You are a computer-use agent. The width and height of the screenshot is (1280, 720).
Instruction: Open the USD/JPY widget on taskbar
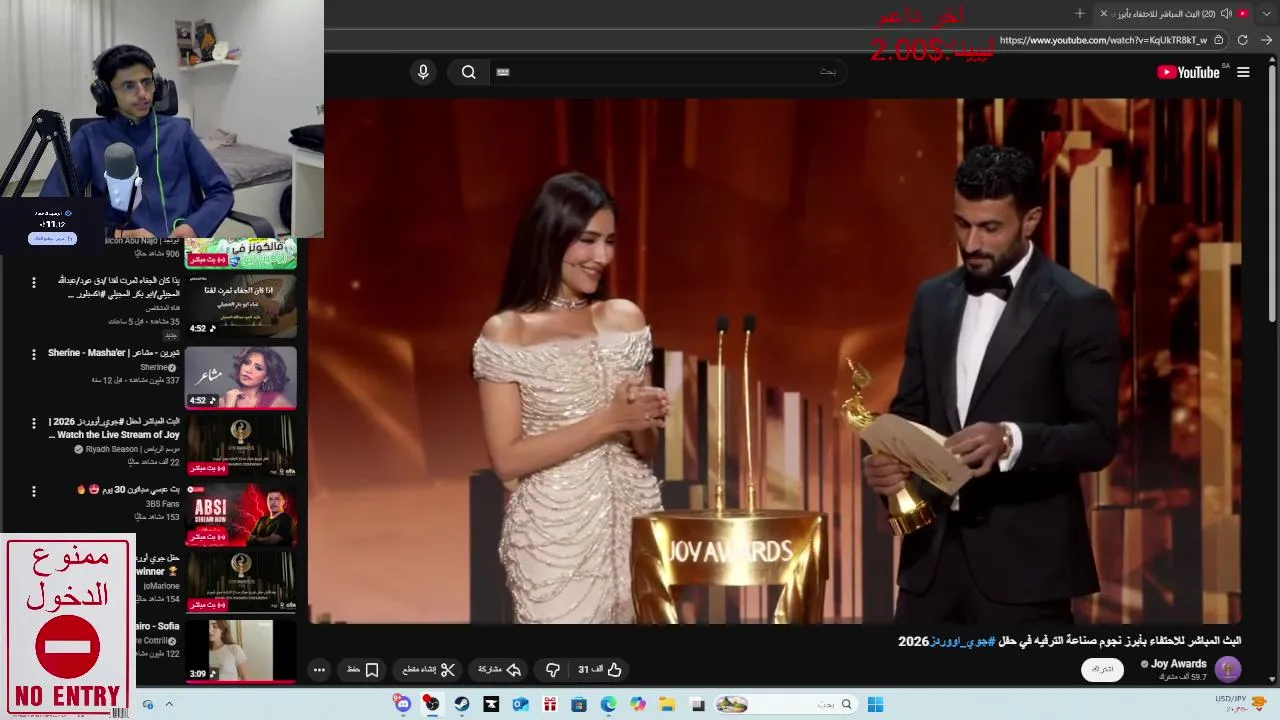click(x=1241, y=704)
